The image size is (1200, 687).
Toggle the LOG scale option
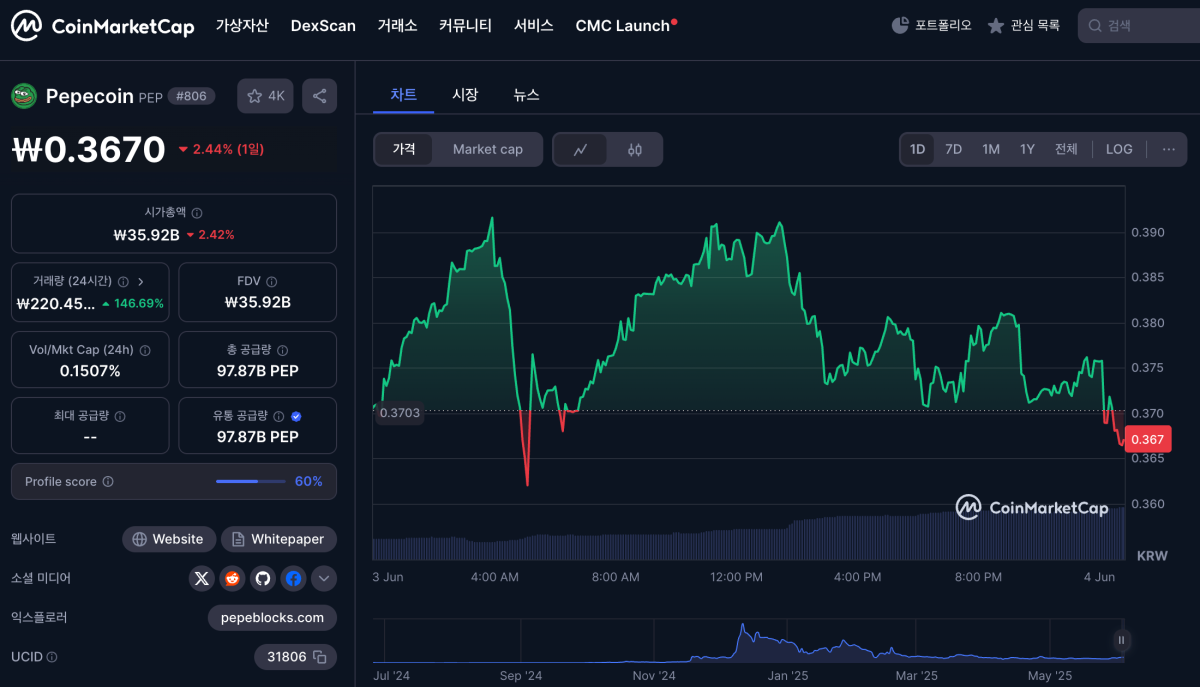(x=1119, y=149)
